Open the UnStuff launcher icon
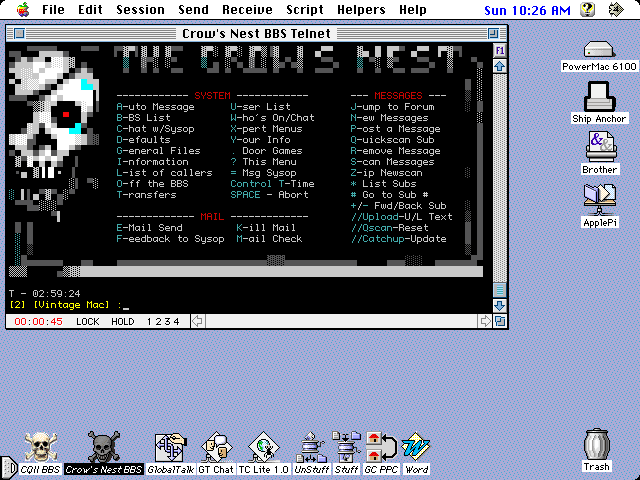 click(310, 446)
